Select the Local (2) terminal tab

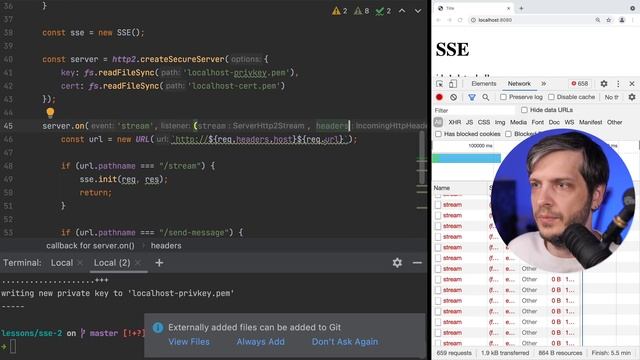click(x=112, y=263)
